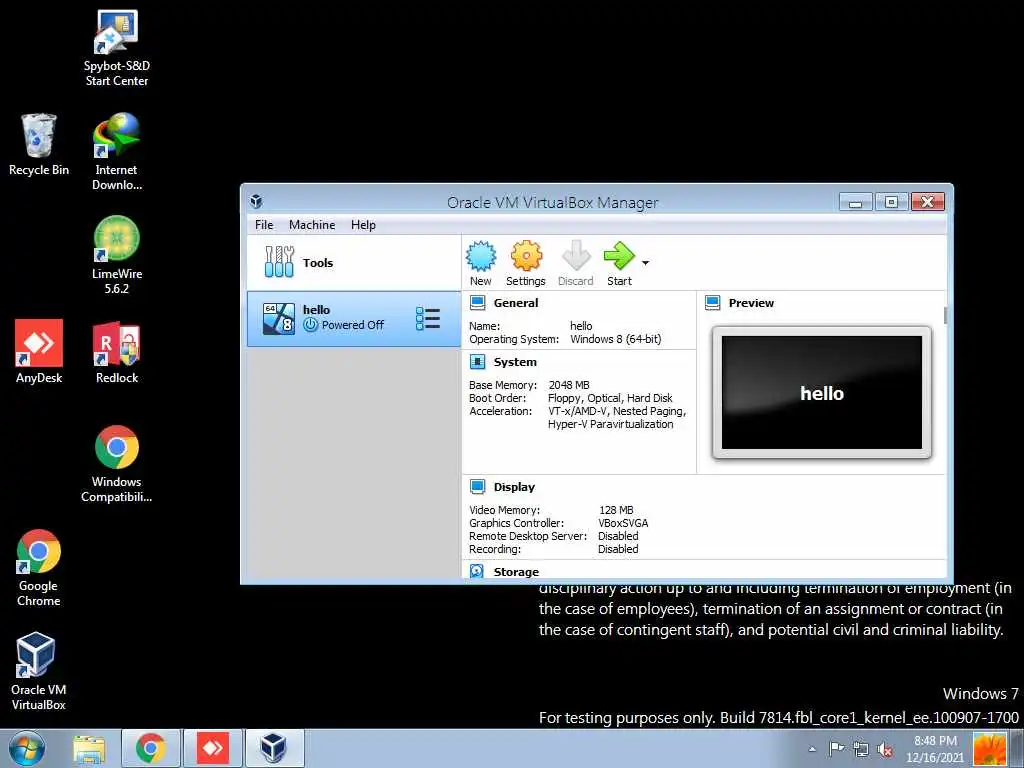1024x768 pixels.
Task: Click the AnyDesk taskbar button
Action: pyautogui.click(x=213, y=748)
